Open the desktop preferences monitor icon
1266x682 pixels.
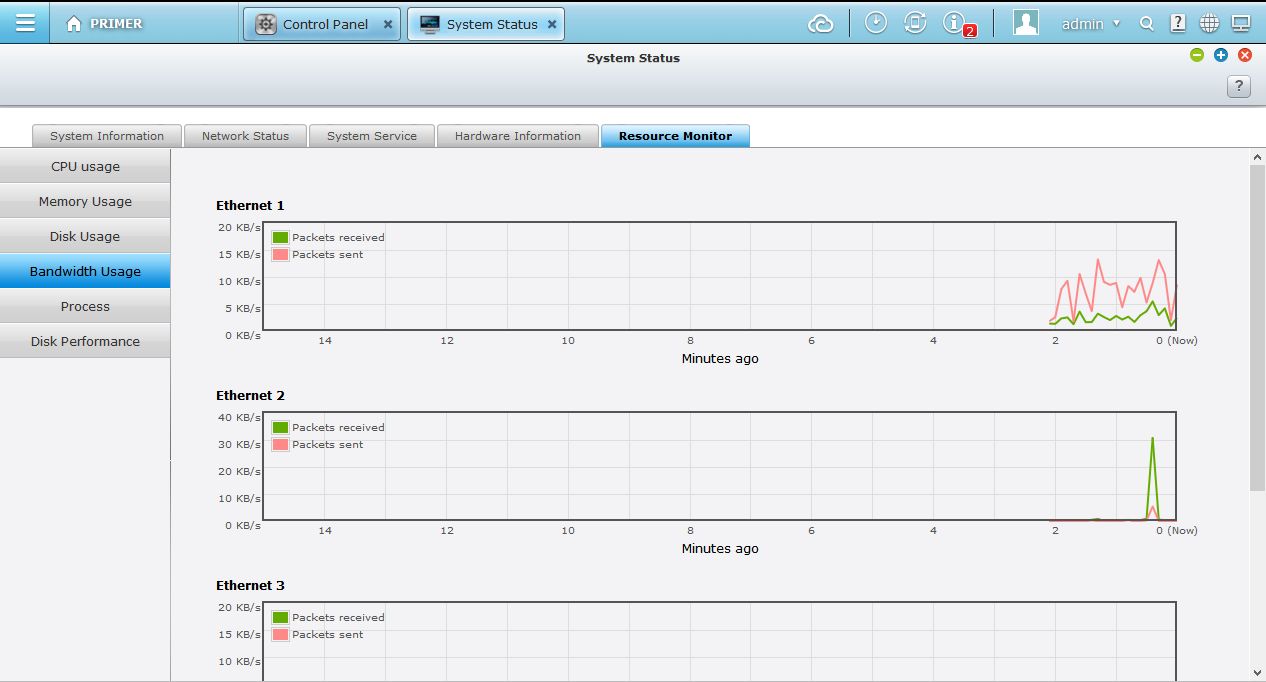(x=1241, y=24)
